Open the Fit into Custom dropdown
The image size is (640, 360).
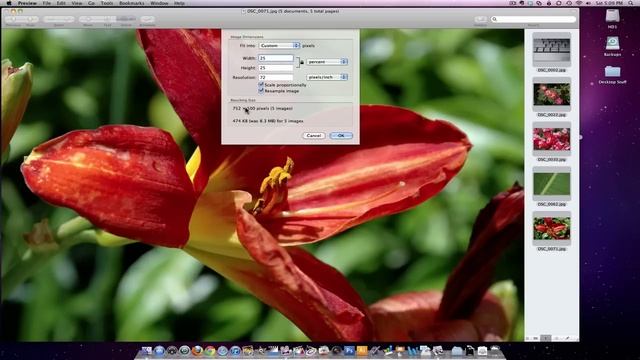pos(280,45)
